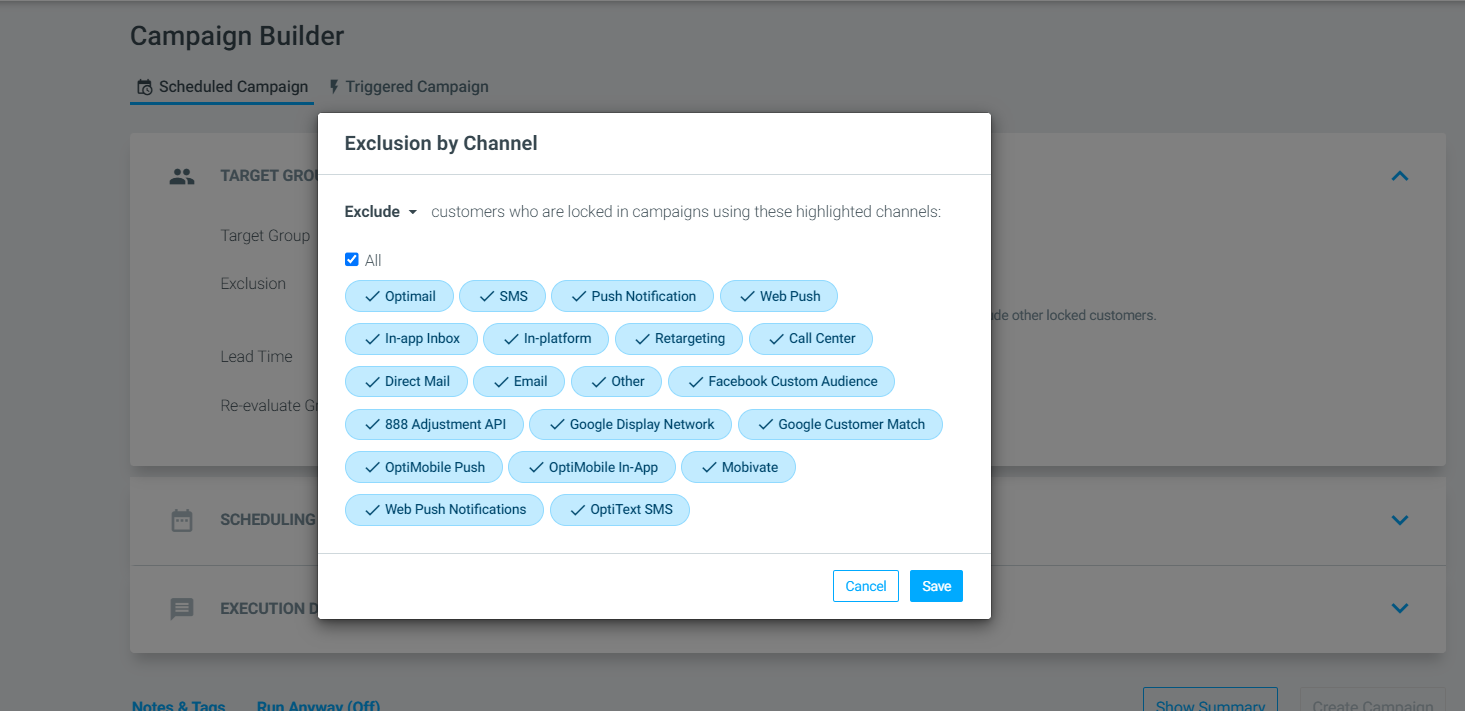Image resolution: width=1465 pixels, height=711 pixels.
Task: Save the channel exclusion settings
Action: 936,586
